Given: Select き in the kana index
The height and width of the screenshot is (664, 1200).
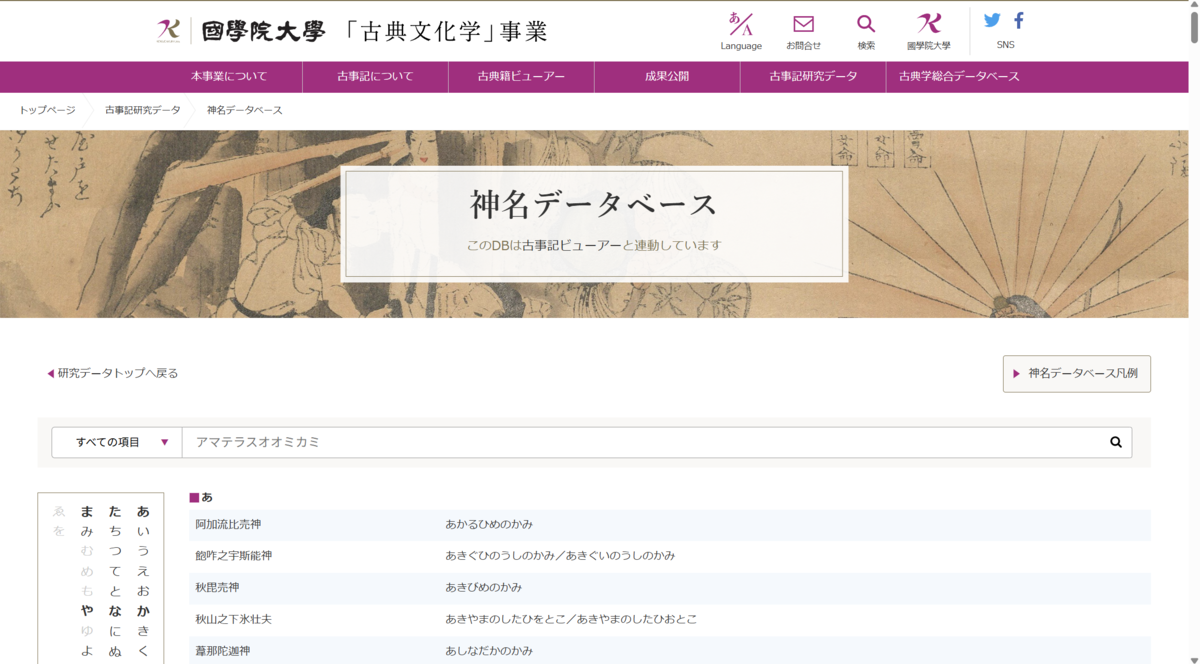Looking at the screenshot, I should click(x=143, y=631).
